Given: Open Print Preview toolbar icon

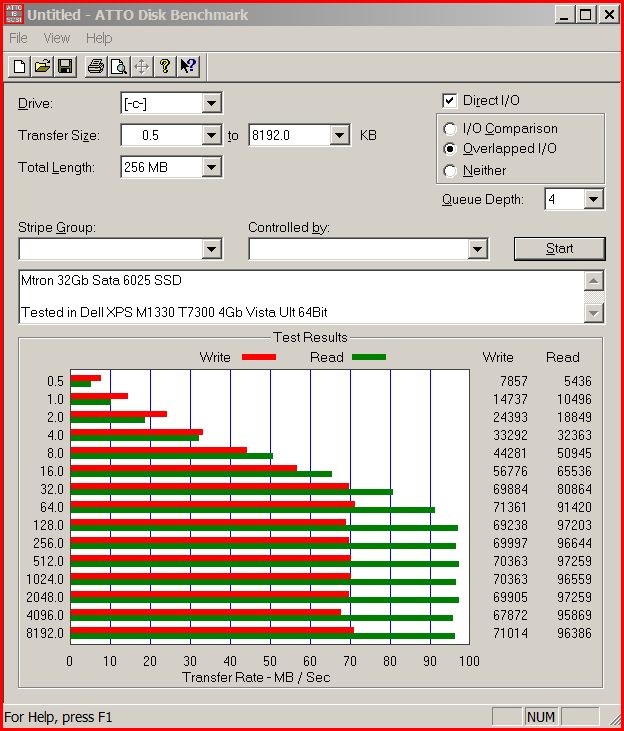Looking at the screenshot, I should coord(119,66).
